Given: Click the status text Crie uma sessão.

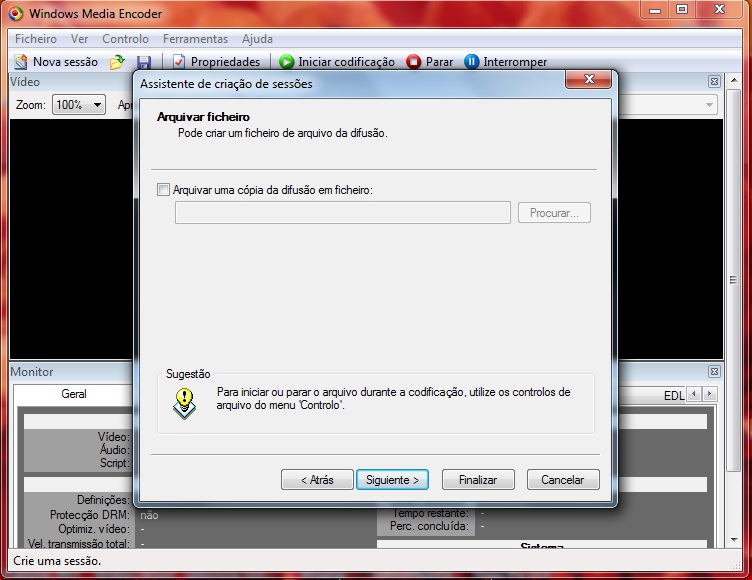Looking at the screenshot, I should 57,561.
